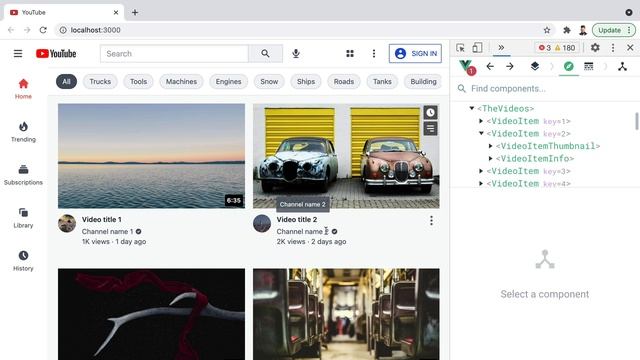The width and height of the screenshot is (640, 360).
Task: Open Video title 2 options menu
Action: (431, 221)
